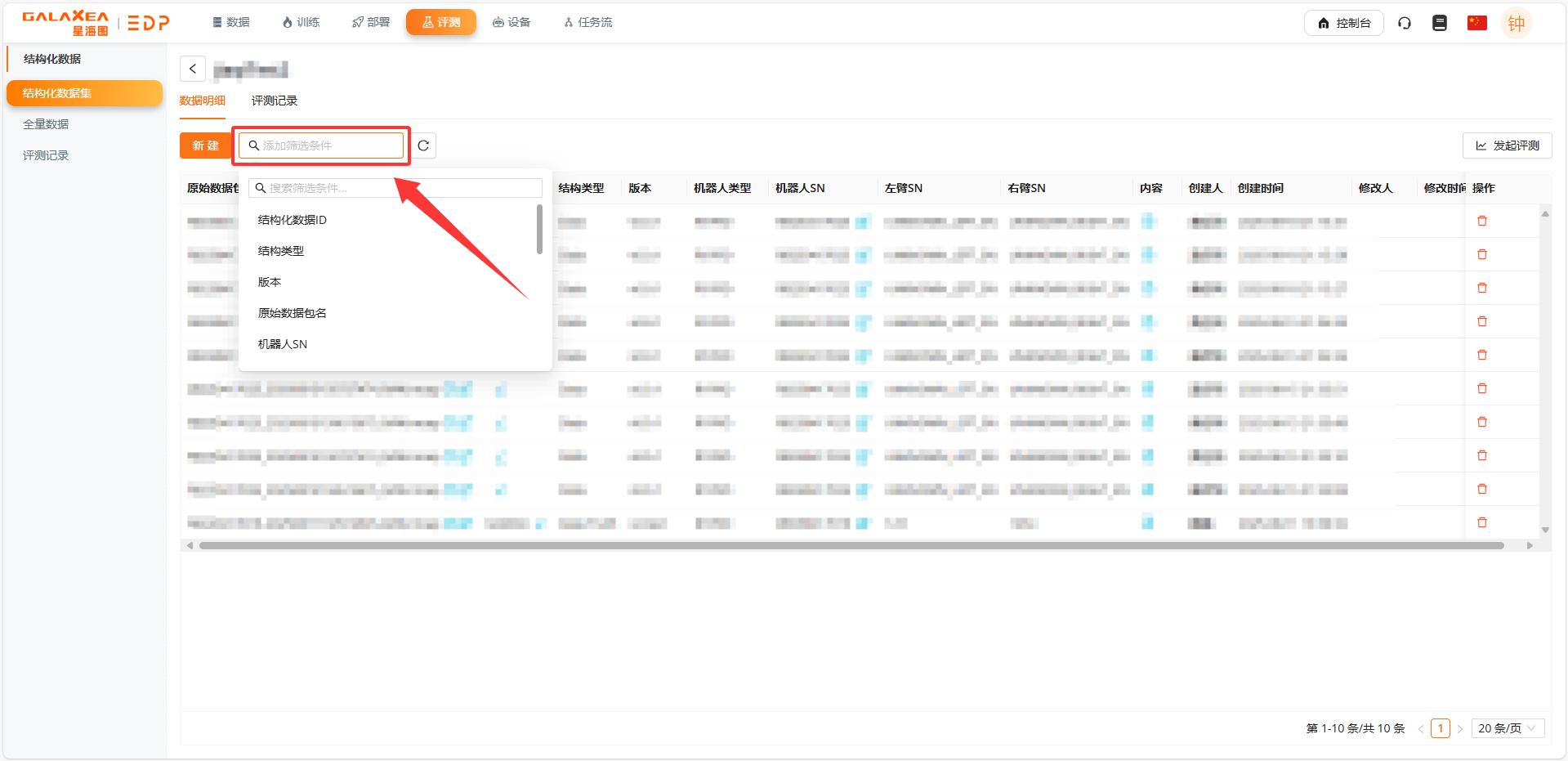The height and width of the screenshot is (761, 1568).
Task: Choose 机器人SN from filter list
Action: [x=283, y=344]
